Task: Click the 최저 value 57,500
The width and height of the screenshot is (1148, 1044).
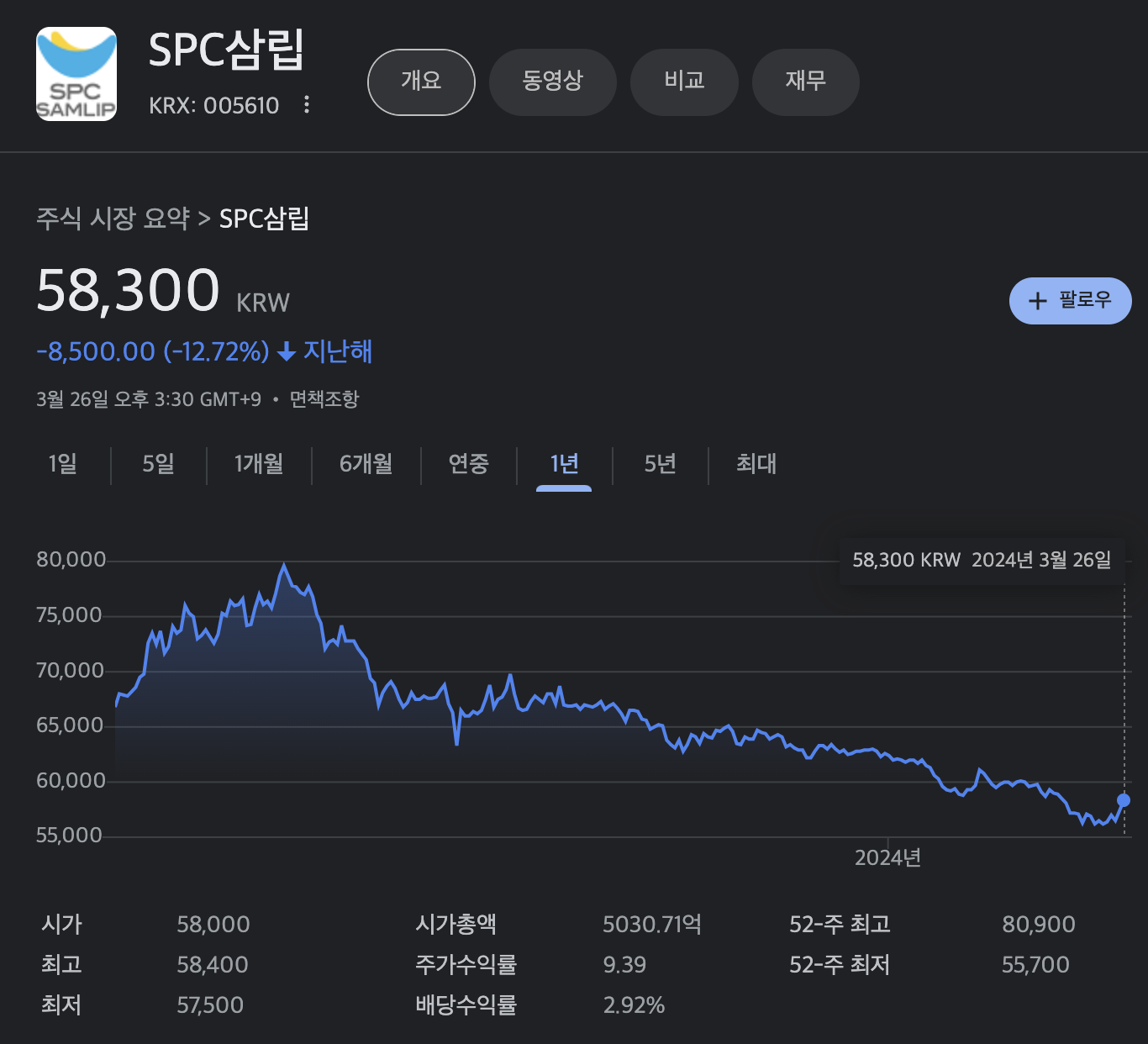Action: 210,1005
